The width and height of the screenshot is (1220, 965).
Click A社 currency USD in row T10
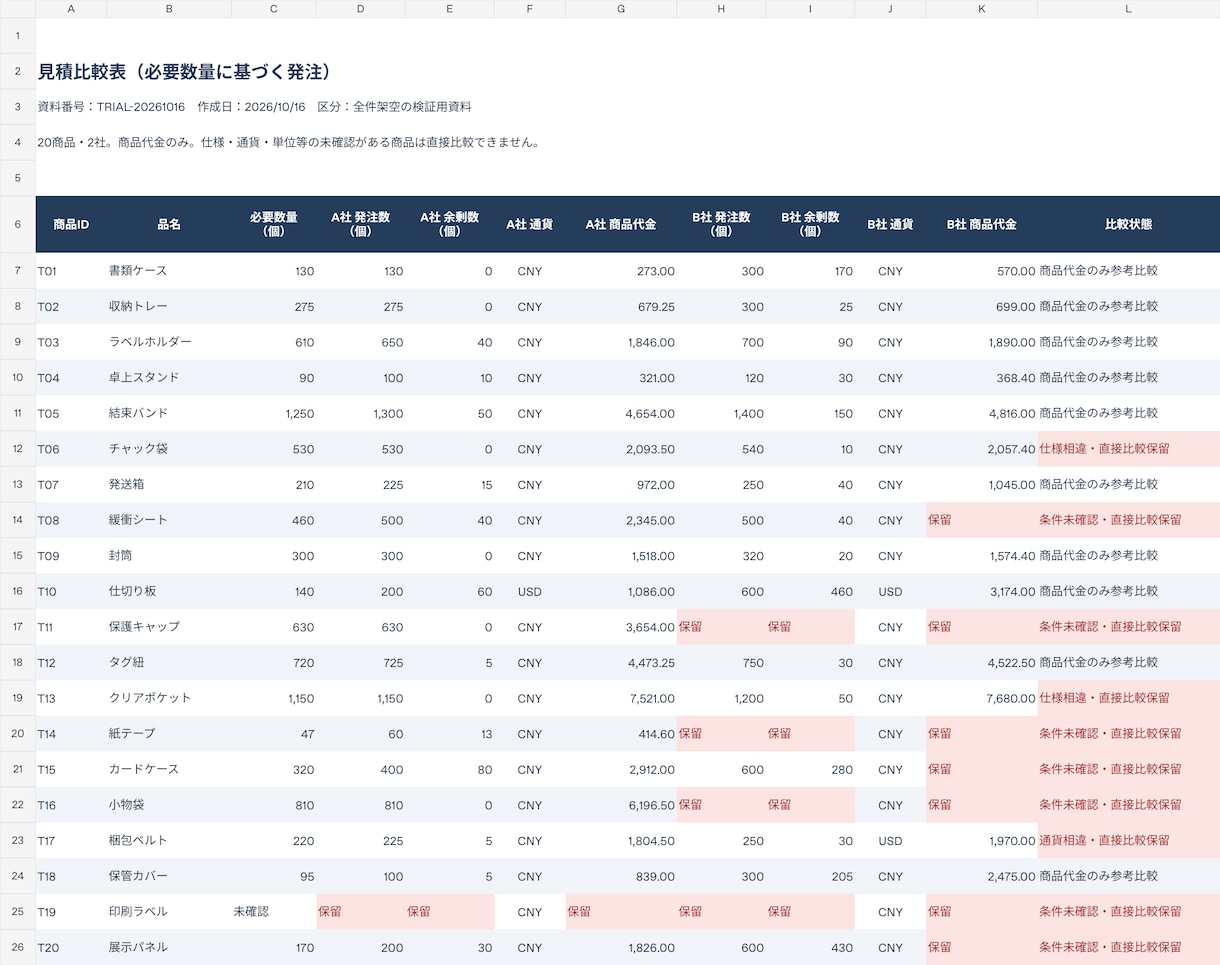click(x=530, y=591)
